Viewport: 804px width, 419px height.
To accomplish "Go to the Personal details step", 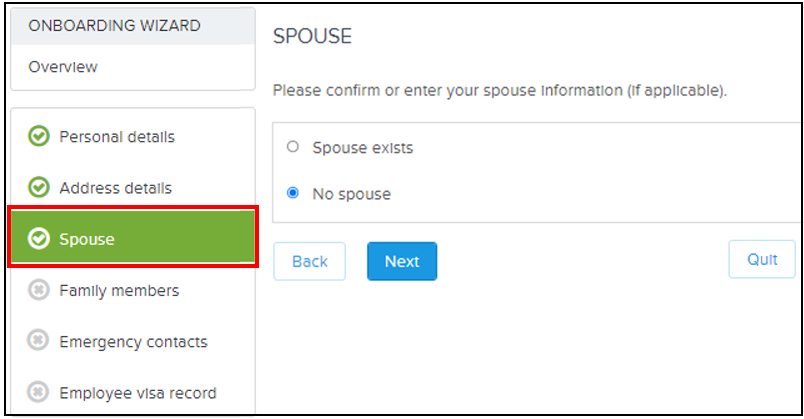I will click(117, 137).
